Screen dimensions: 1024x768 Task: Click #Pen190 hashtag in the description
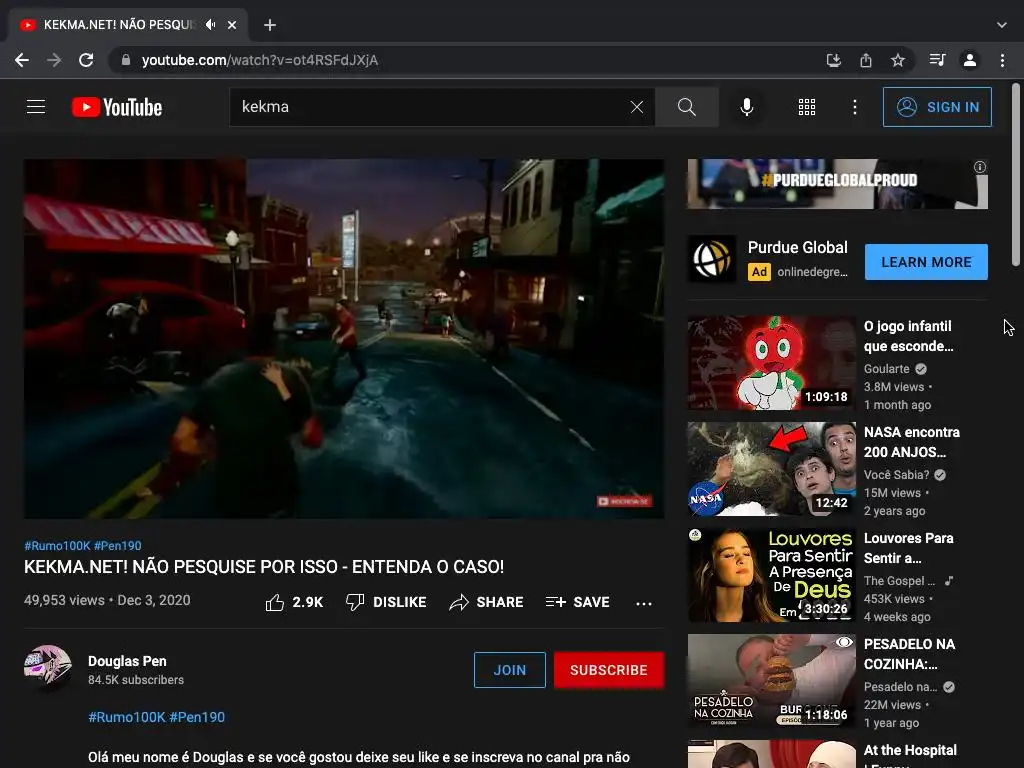197,717
